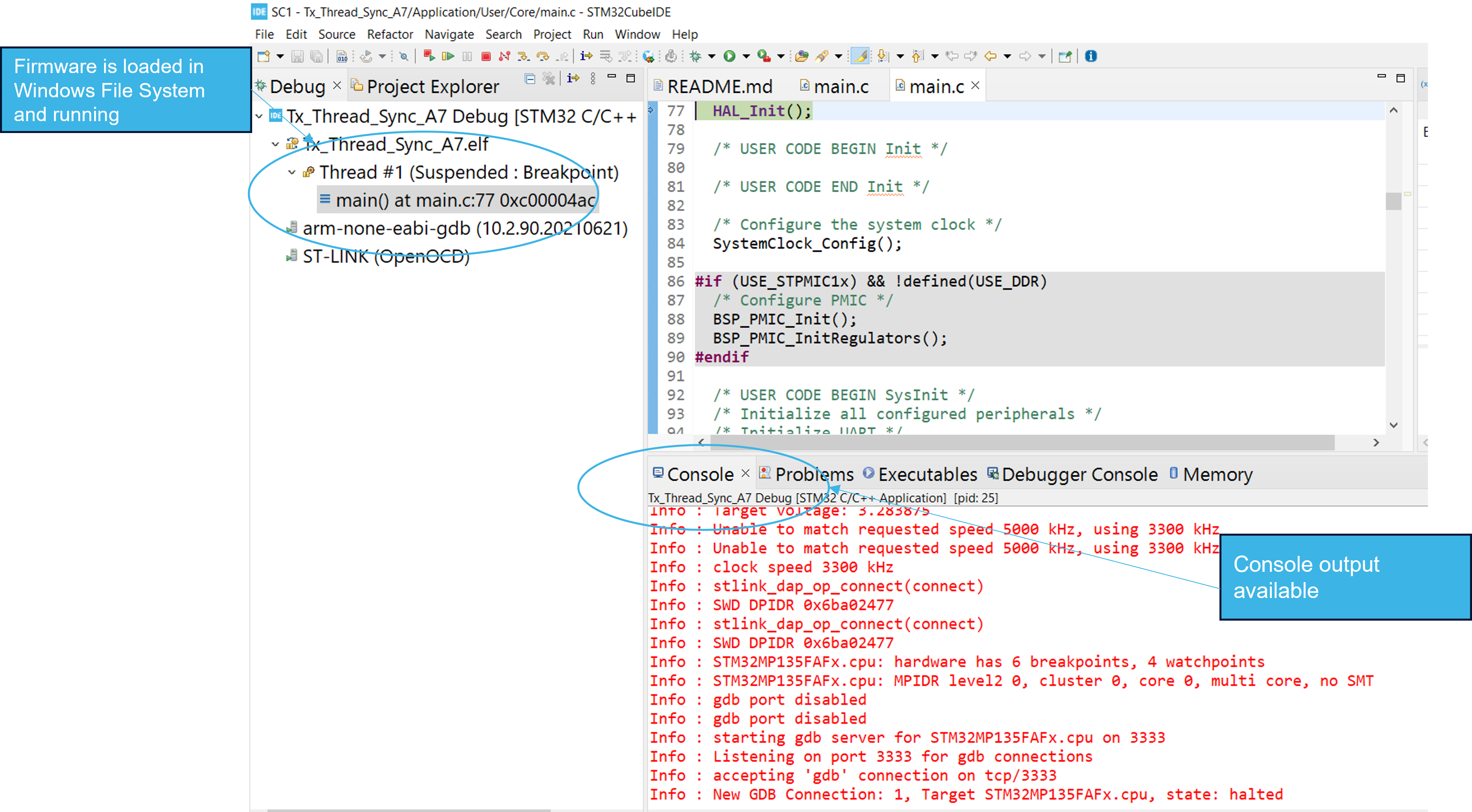The image size is (1472, 812).
Task: Click the Back navigation arrow
Action: click(990, 56)
